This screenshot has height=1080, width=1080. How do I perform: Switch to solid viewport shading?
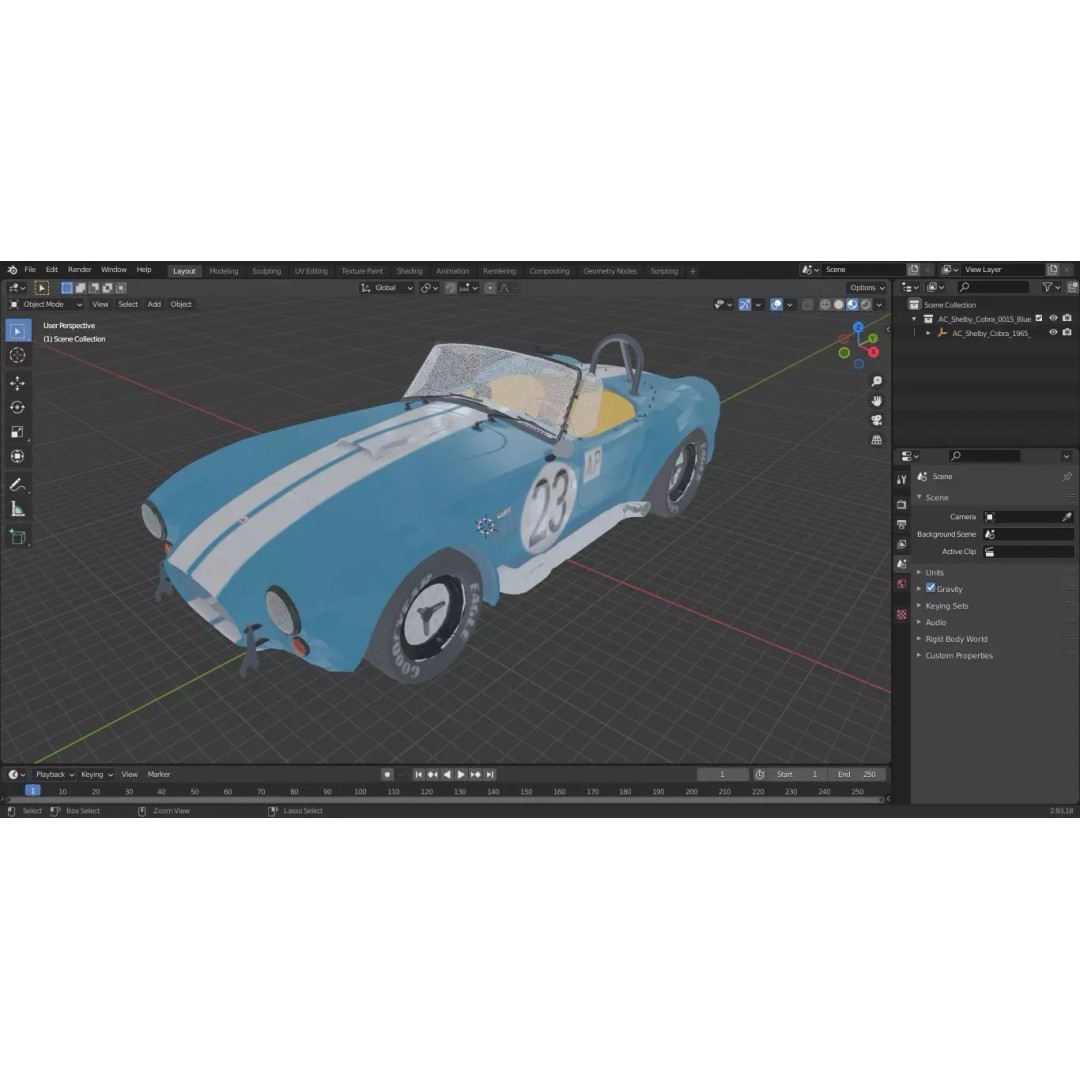pyautogui.click(x=838, y=304)
